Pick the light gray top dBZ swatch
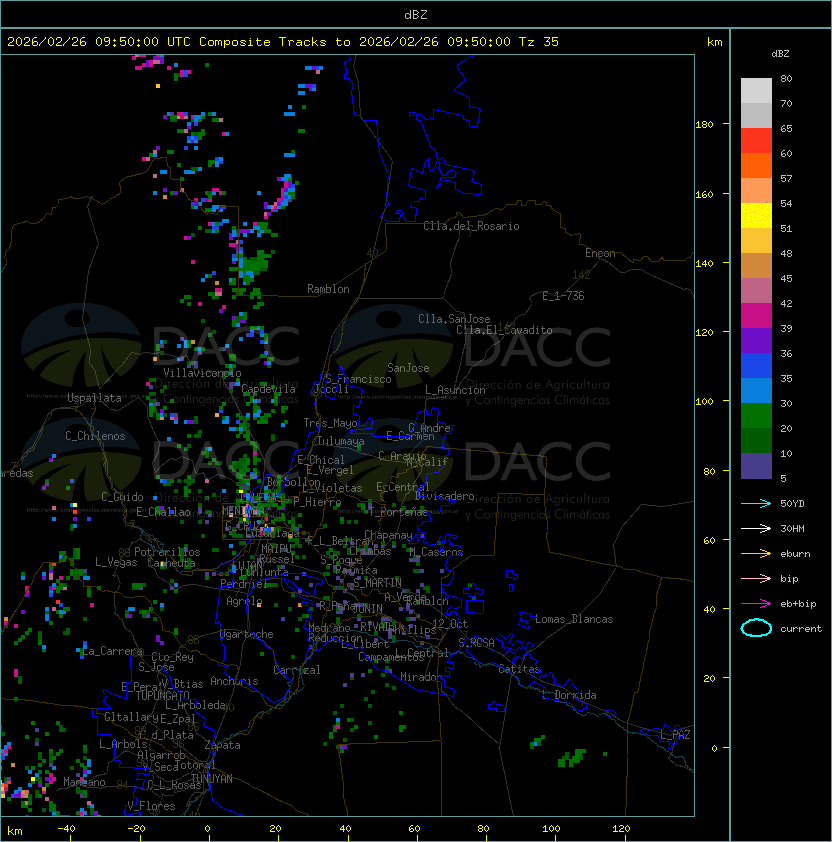 click(756, 91)
